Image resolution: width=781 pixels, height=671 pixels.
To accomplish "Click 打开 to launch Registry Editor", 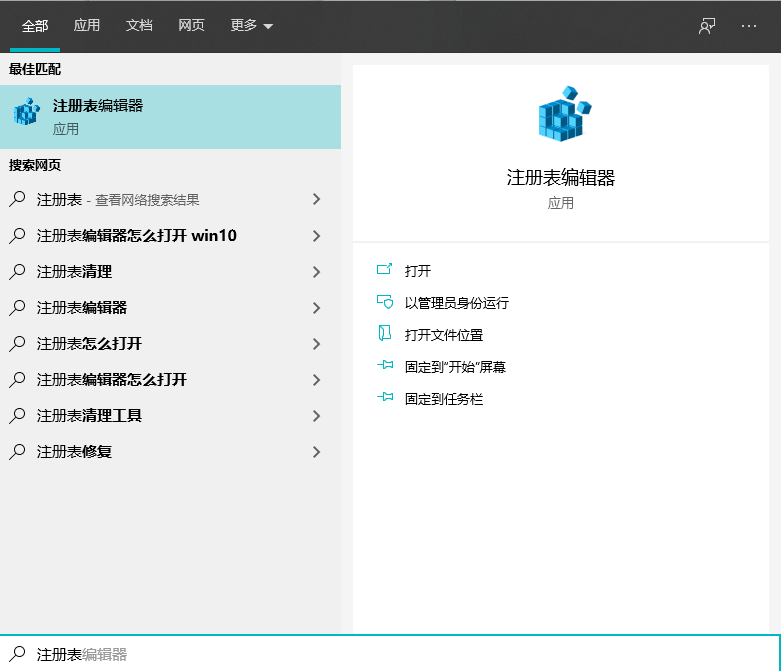I will [417, 270].
